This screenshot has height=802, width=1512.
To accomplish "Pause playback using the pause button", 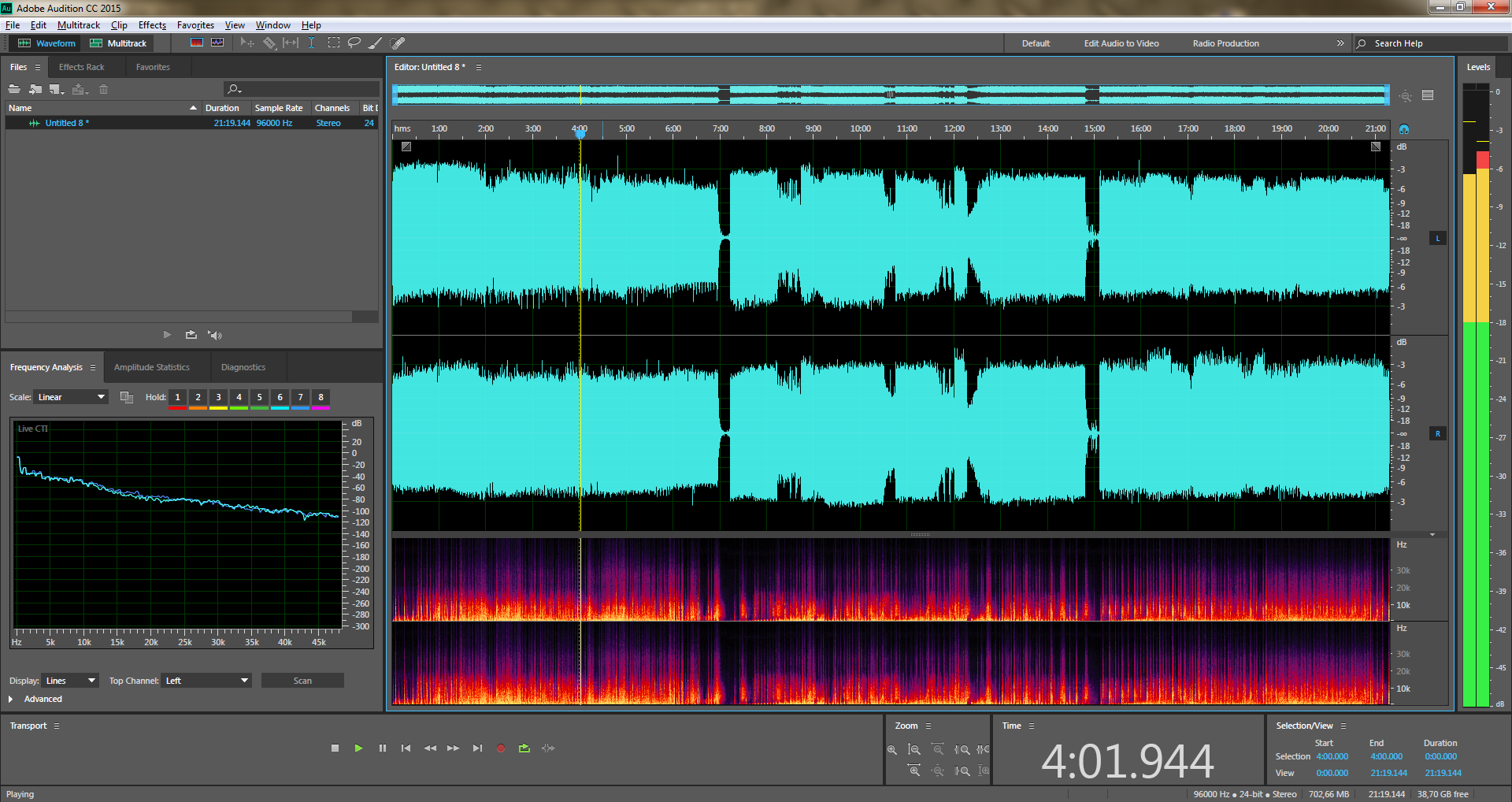I will coord(382,748).
